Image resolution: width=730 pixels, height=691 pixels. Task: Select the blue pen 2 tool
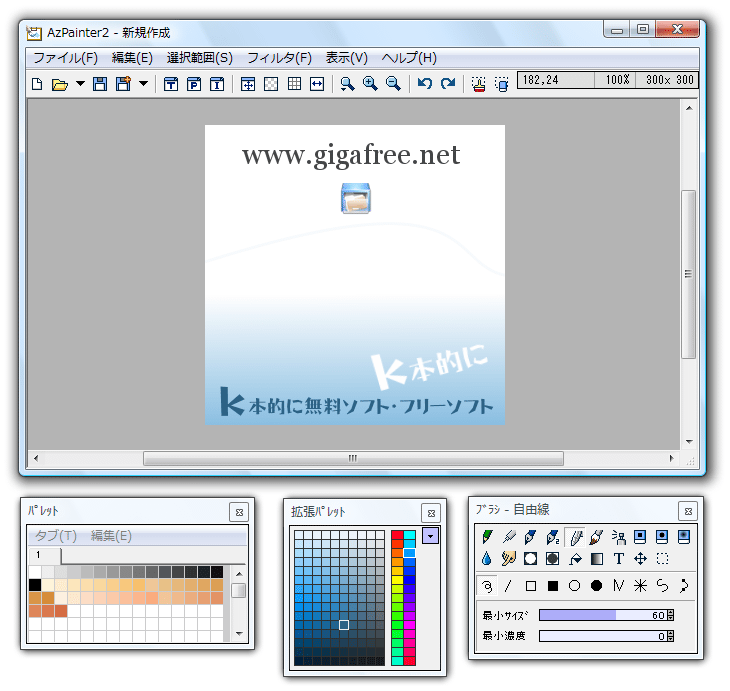[x=553, y=537]
